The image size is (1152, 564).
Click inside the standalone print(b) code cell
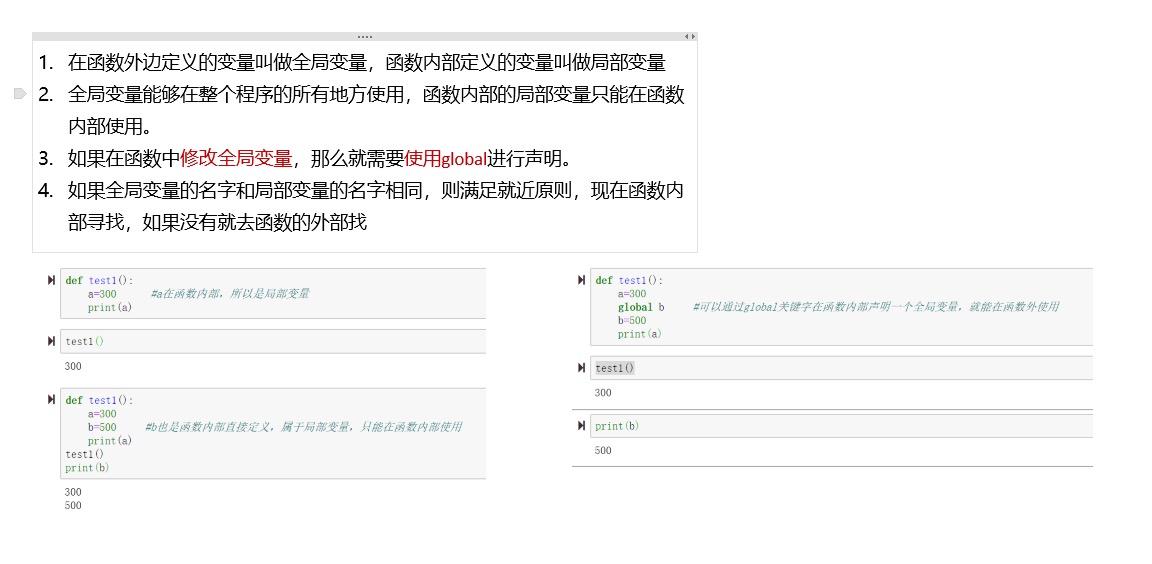pos(841,426)
